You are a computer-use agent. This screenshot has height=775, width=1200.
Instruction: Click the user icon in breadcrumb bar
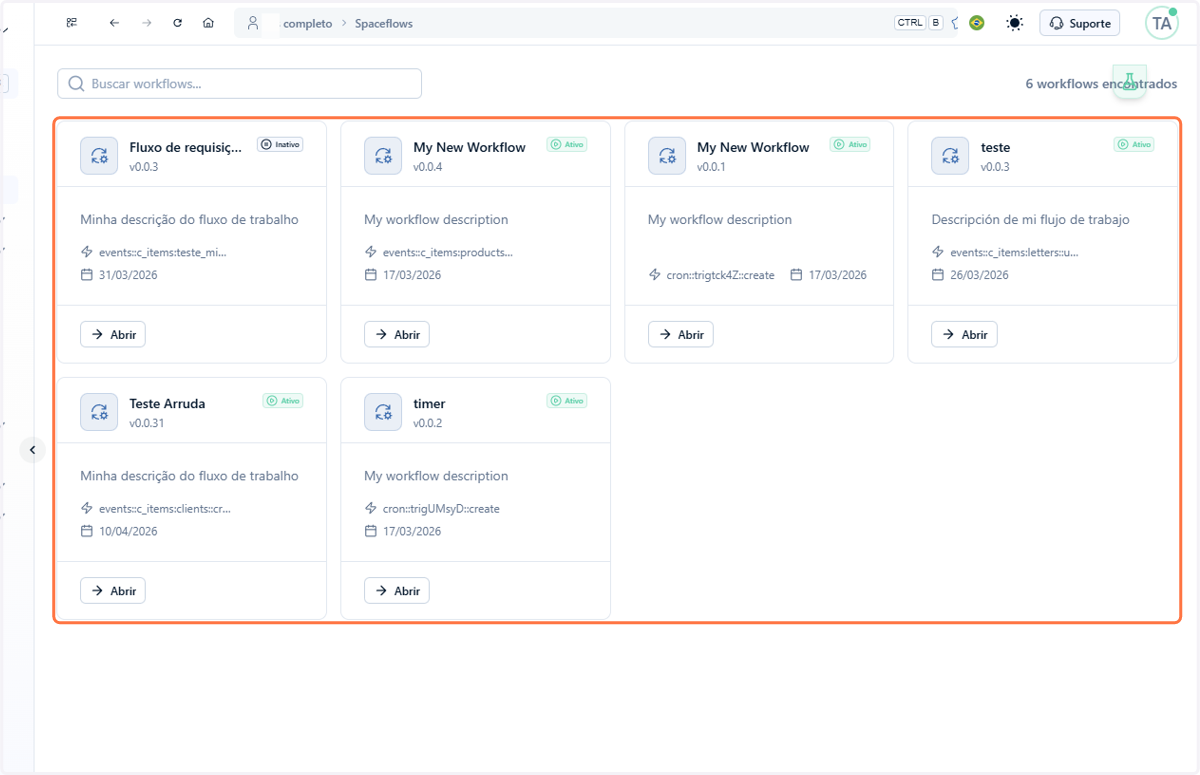253,22
